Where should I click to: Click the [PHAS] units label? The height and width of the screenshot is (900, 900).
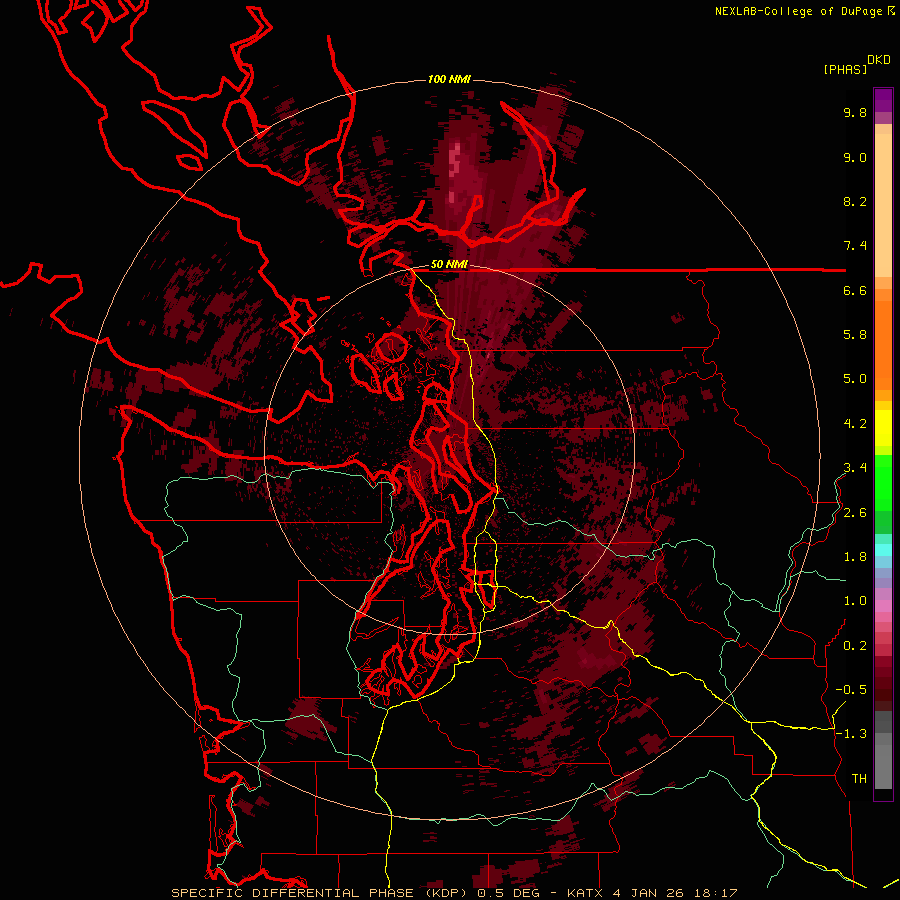pos(845,69)
